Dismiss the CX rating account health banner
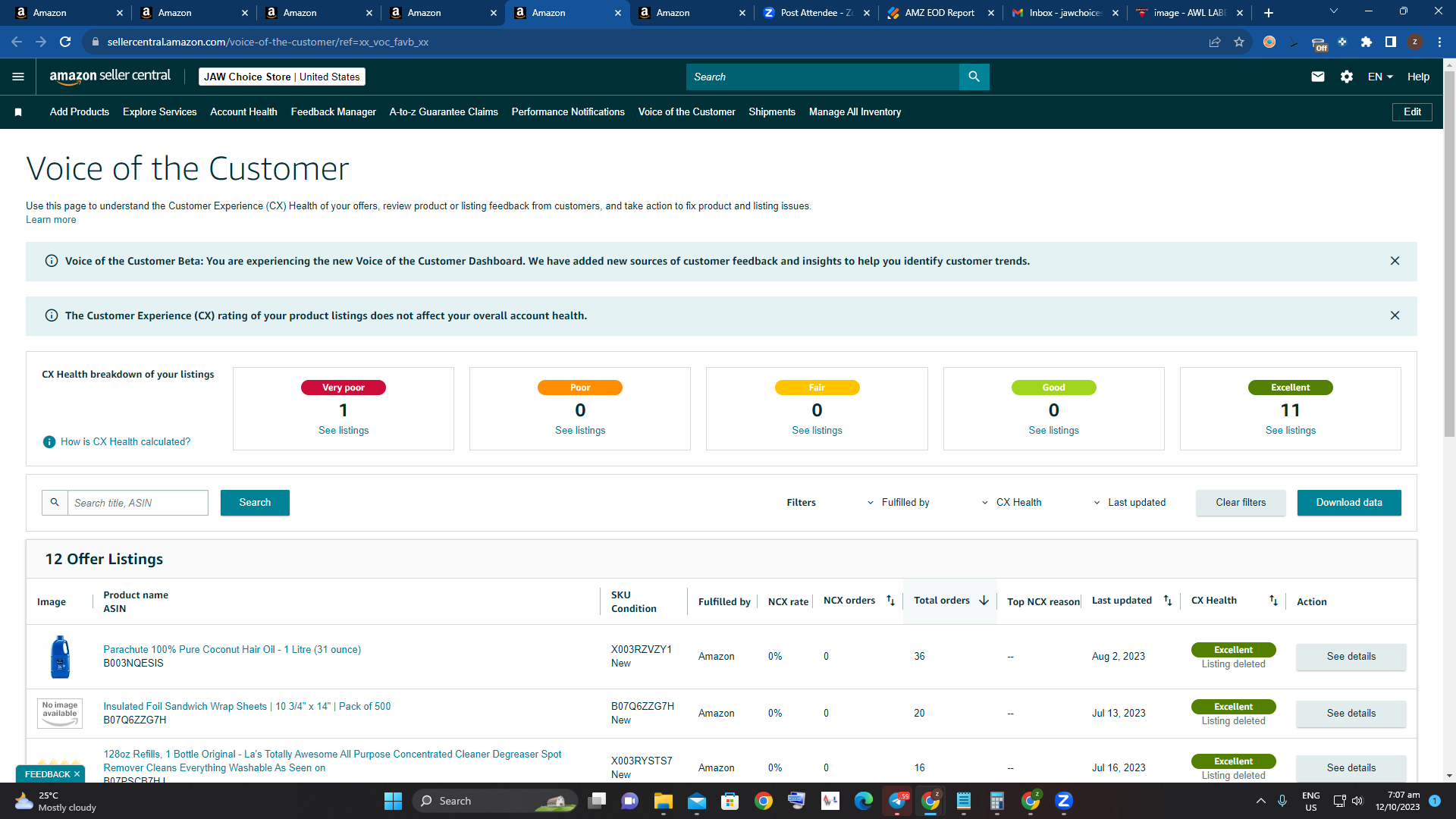This screenshot has height=819, width=1456. [x=1395, y=315]
